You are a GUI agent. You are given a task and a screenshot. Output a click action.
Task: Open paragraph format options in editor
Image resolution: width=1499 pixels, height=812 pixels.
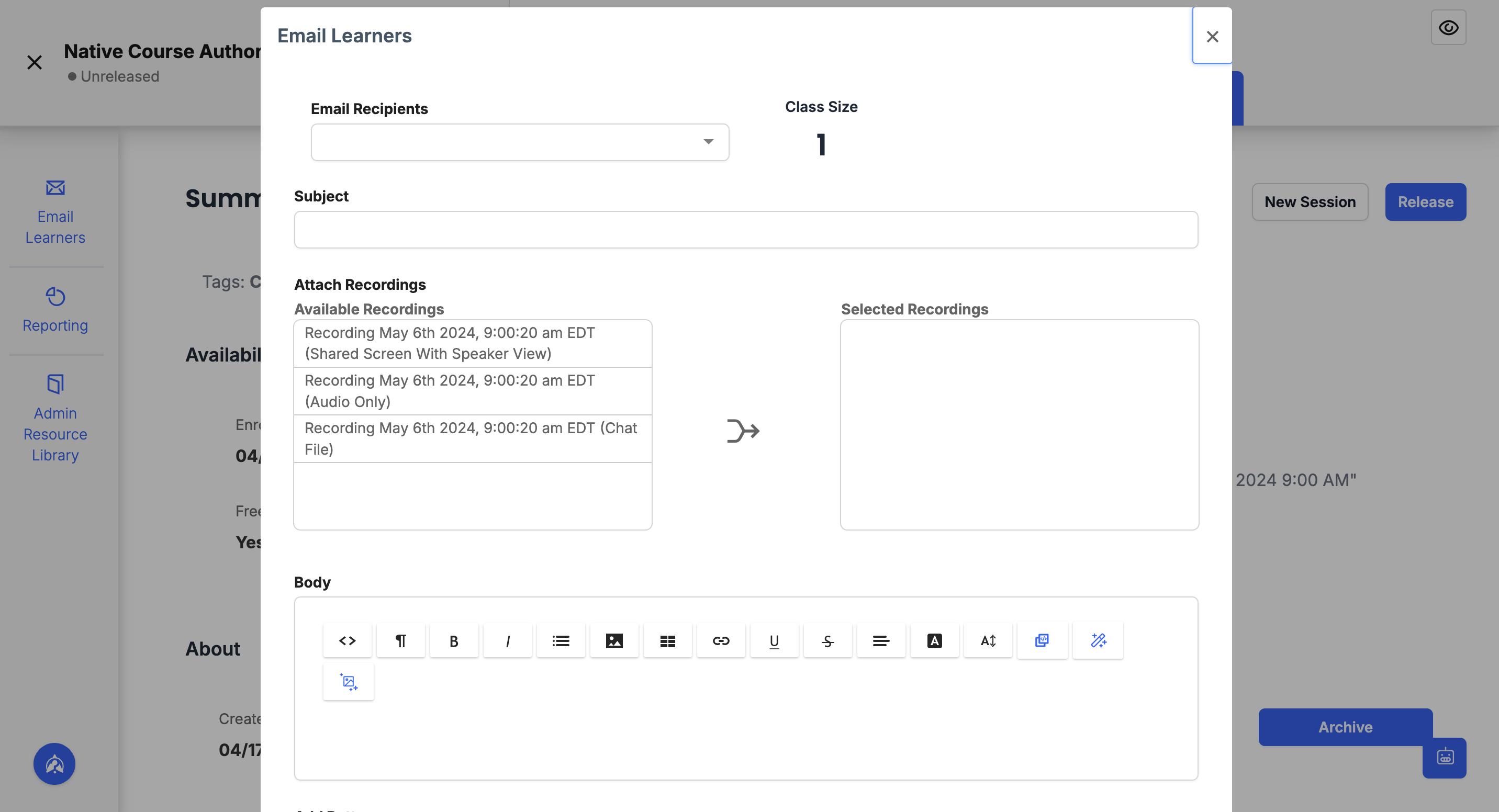(400, 640)
